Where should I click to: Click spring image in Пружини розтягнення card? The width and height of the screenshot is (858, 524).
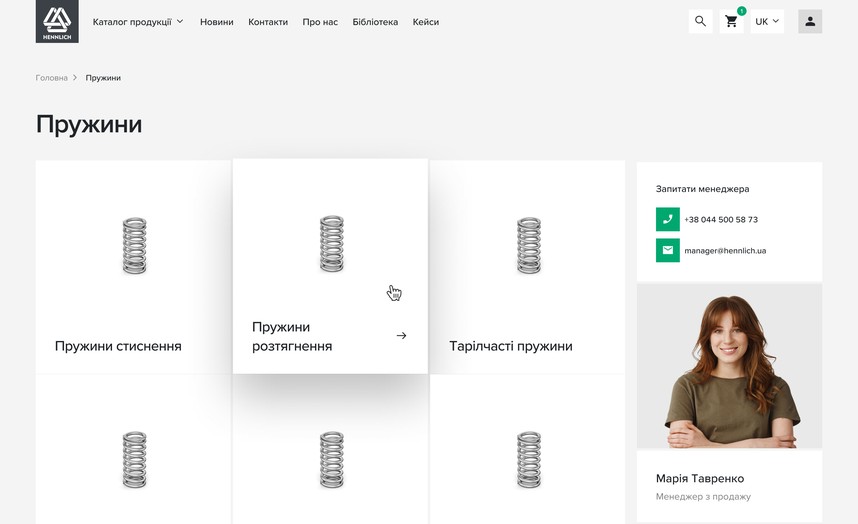(332, 243)
